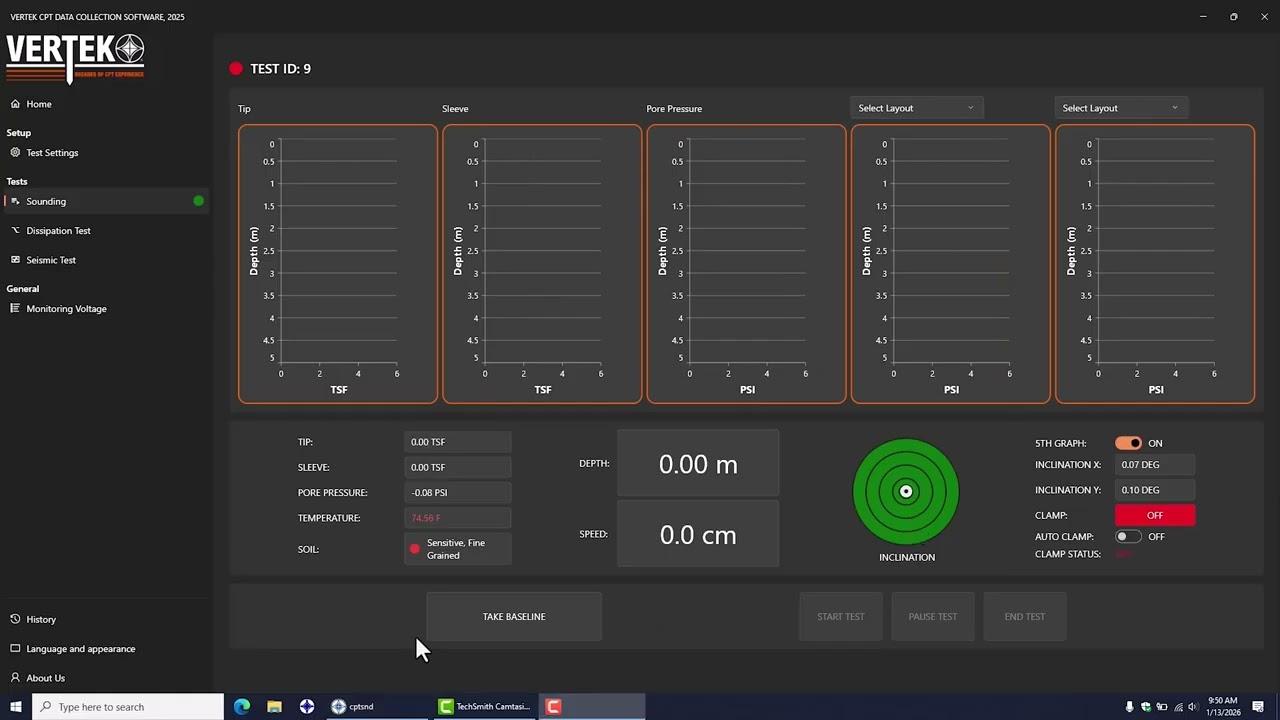Open the notification center icon

pyautogui.click(x=1258, y=707)
